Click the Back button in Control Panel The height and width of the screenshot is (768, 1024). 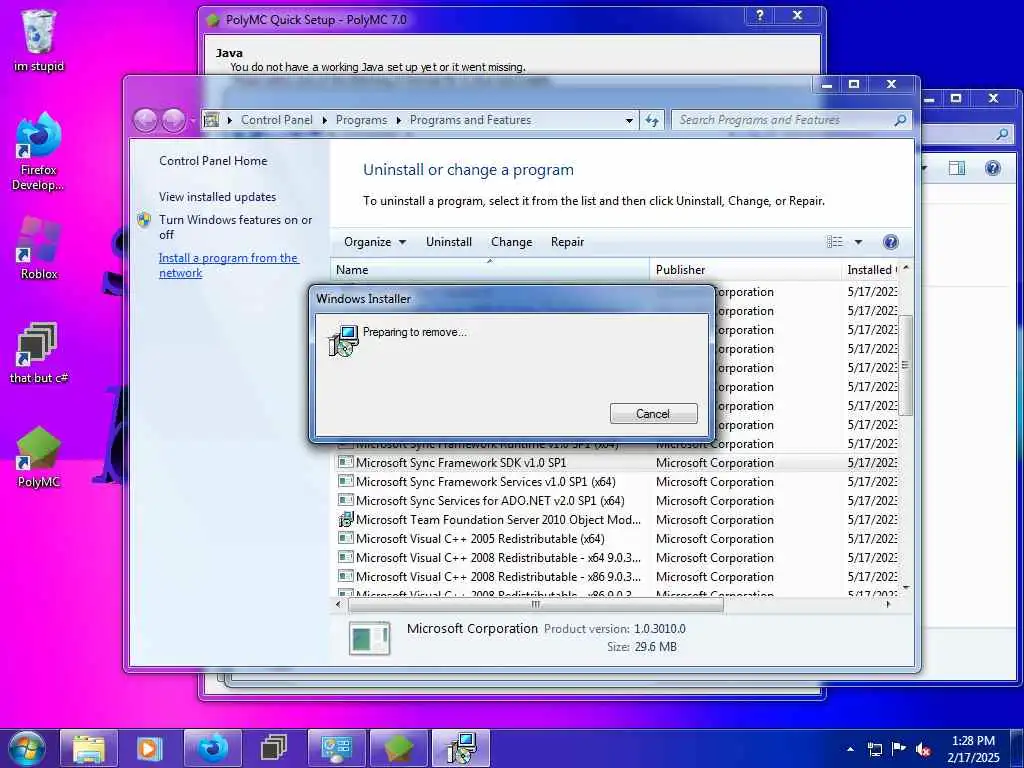[145, 120]
